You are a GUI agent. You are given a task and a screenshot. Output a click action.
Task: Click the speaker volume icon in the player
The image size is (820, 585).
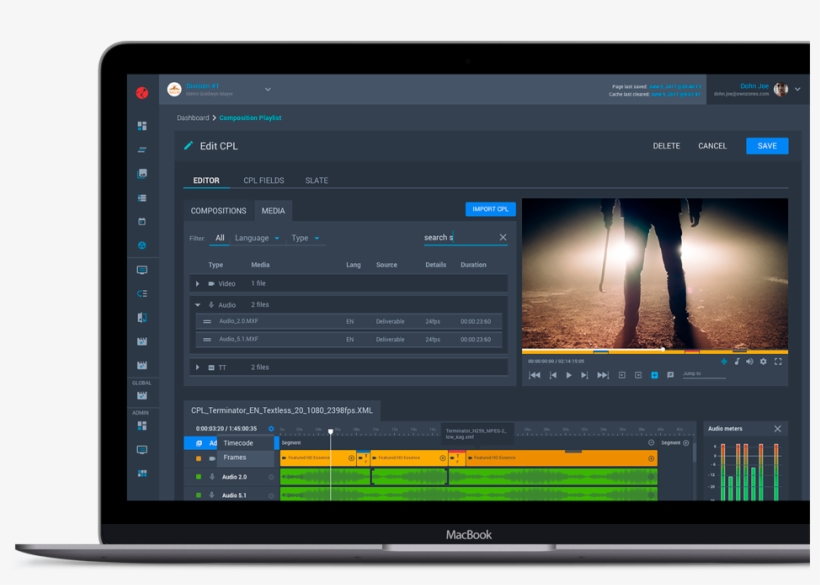(x=750, y=362)
